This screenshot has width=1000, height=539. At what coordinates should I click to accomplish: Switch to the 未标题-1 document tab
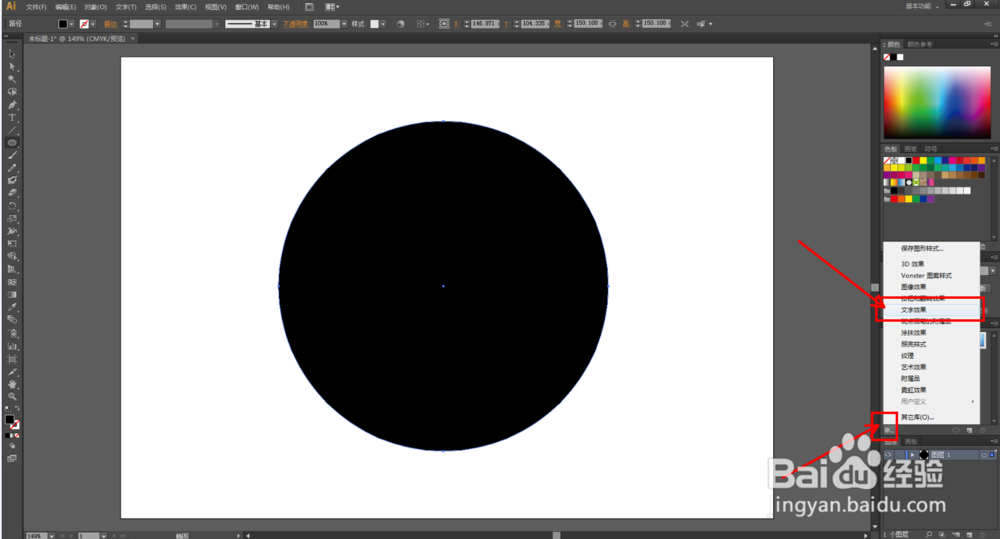click(77, 39)
